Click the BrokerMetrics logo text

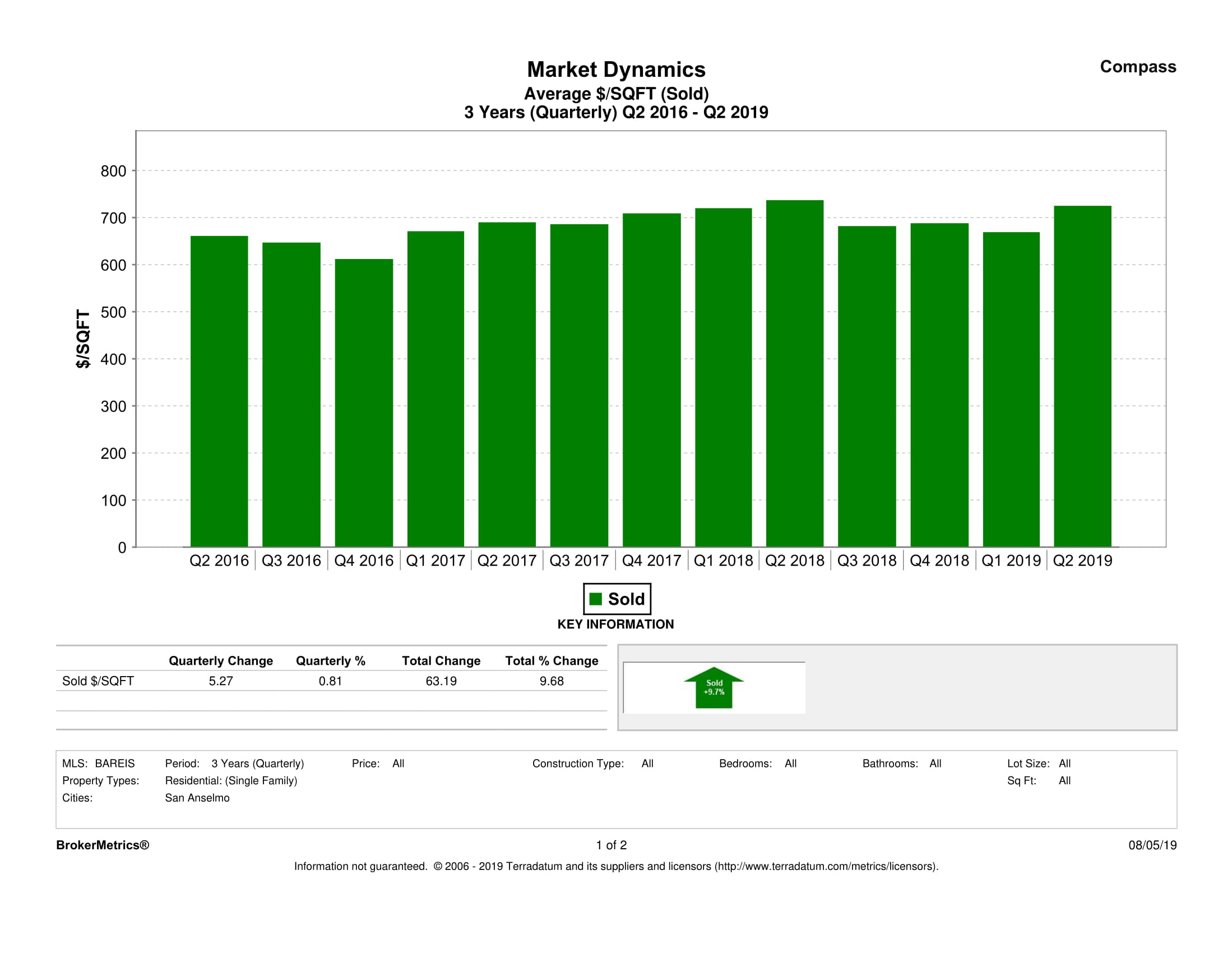[103, 845]
